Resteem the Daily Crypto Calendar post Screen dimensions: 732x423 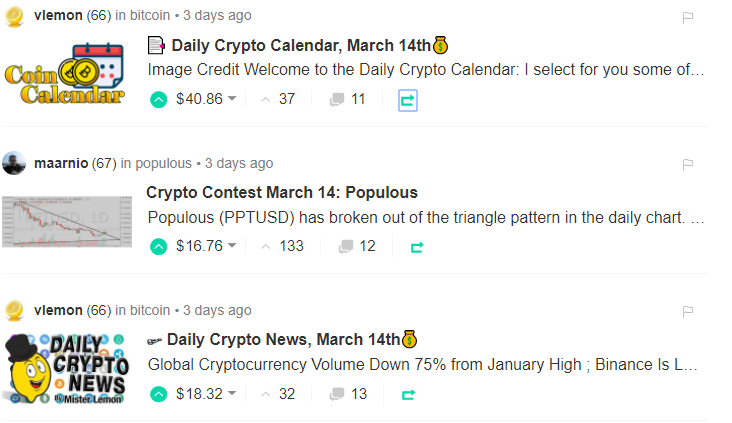408,99
